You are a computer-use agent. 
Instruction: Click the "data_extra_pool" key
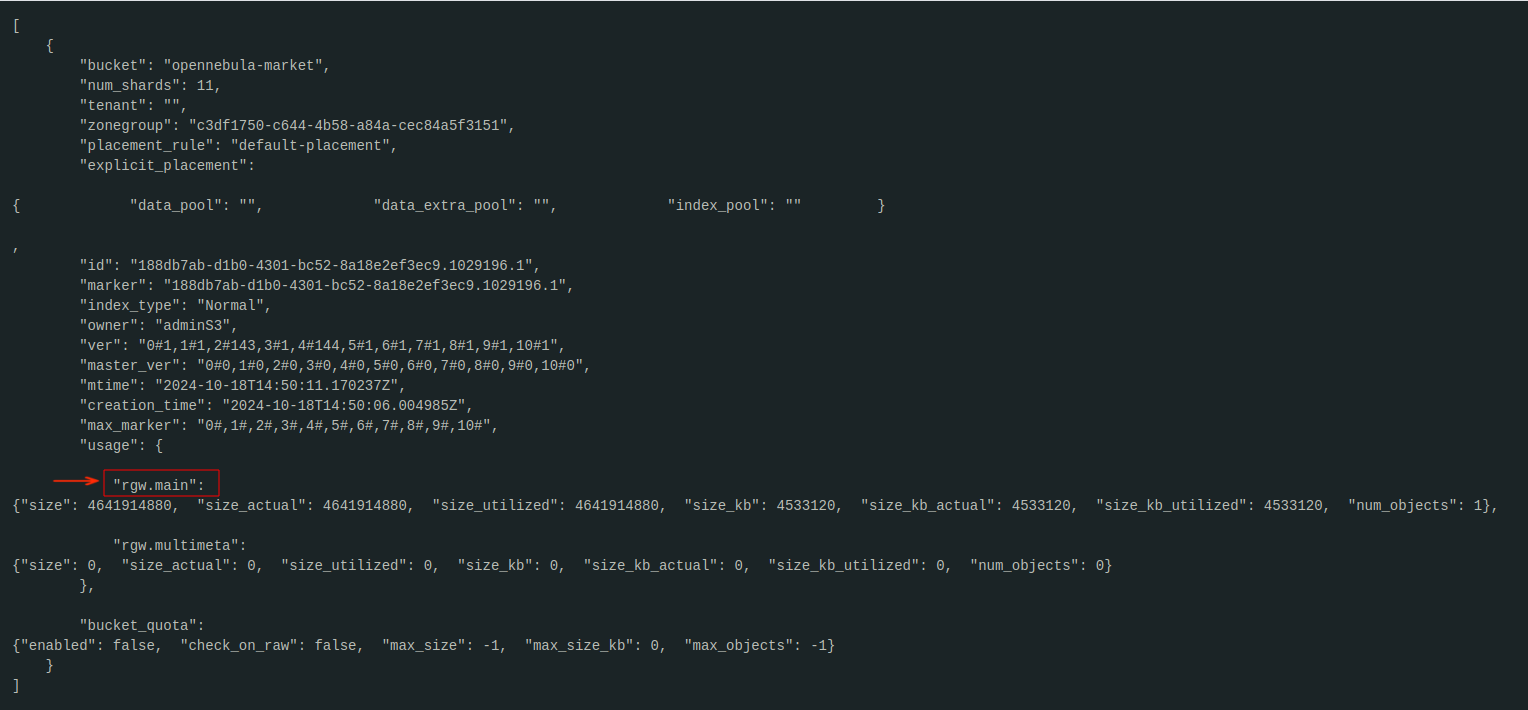point(449,205)
